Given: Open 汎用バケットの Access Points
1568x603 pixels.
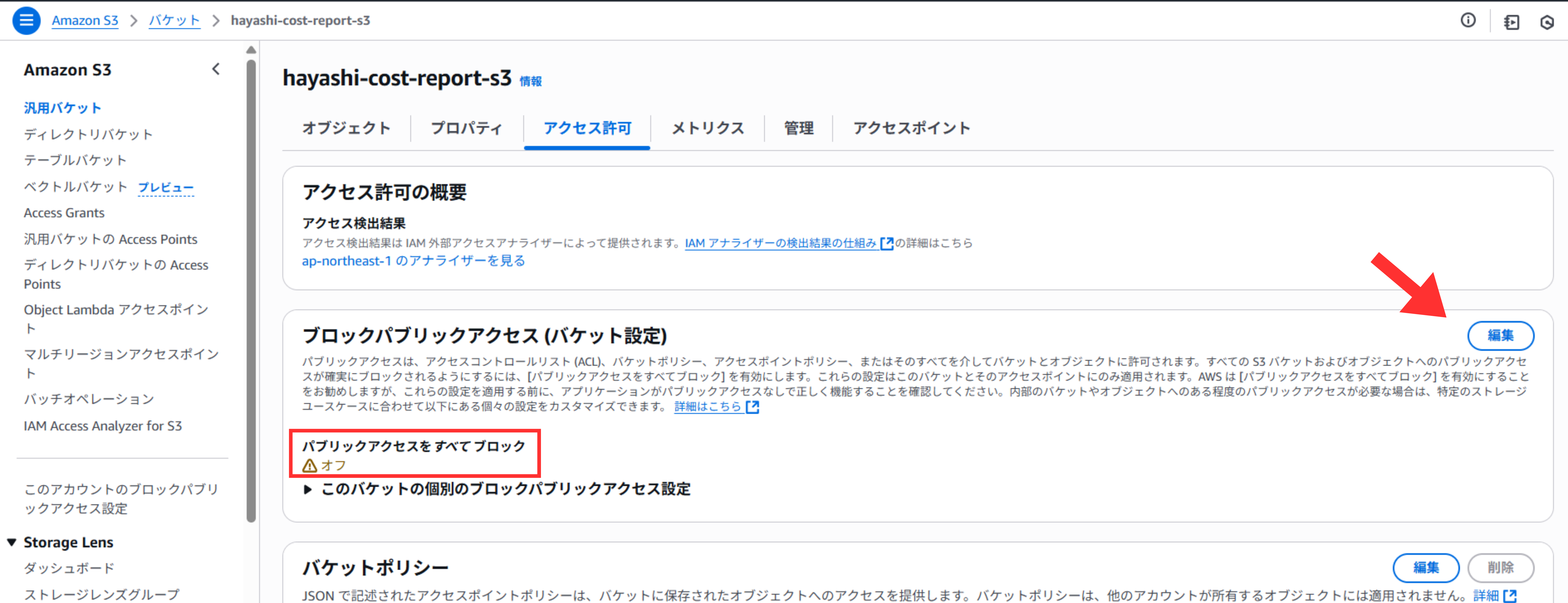Looking at the screenshot, I should tap(111, 239).
